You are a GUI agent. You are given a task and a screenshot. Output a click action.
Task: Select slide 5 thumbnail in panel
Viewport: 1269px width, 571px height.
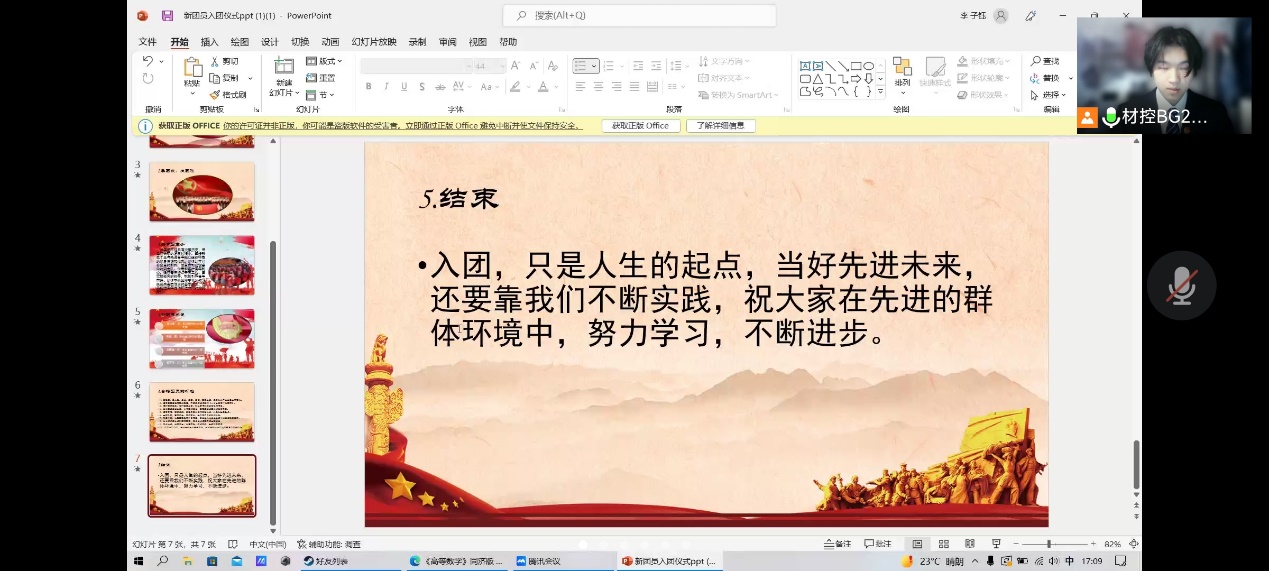click(202, 338)
